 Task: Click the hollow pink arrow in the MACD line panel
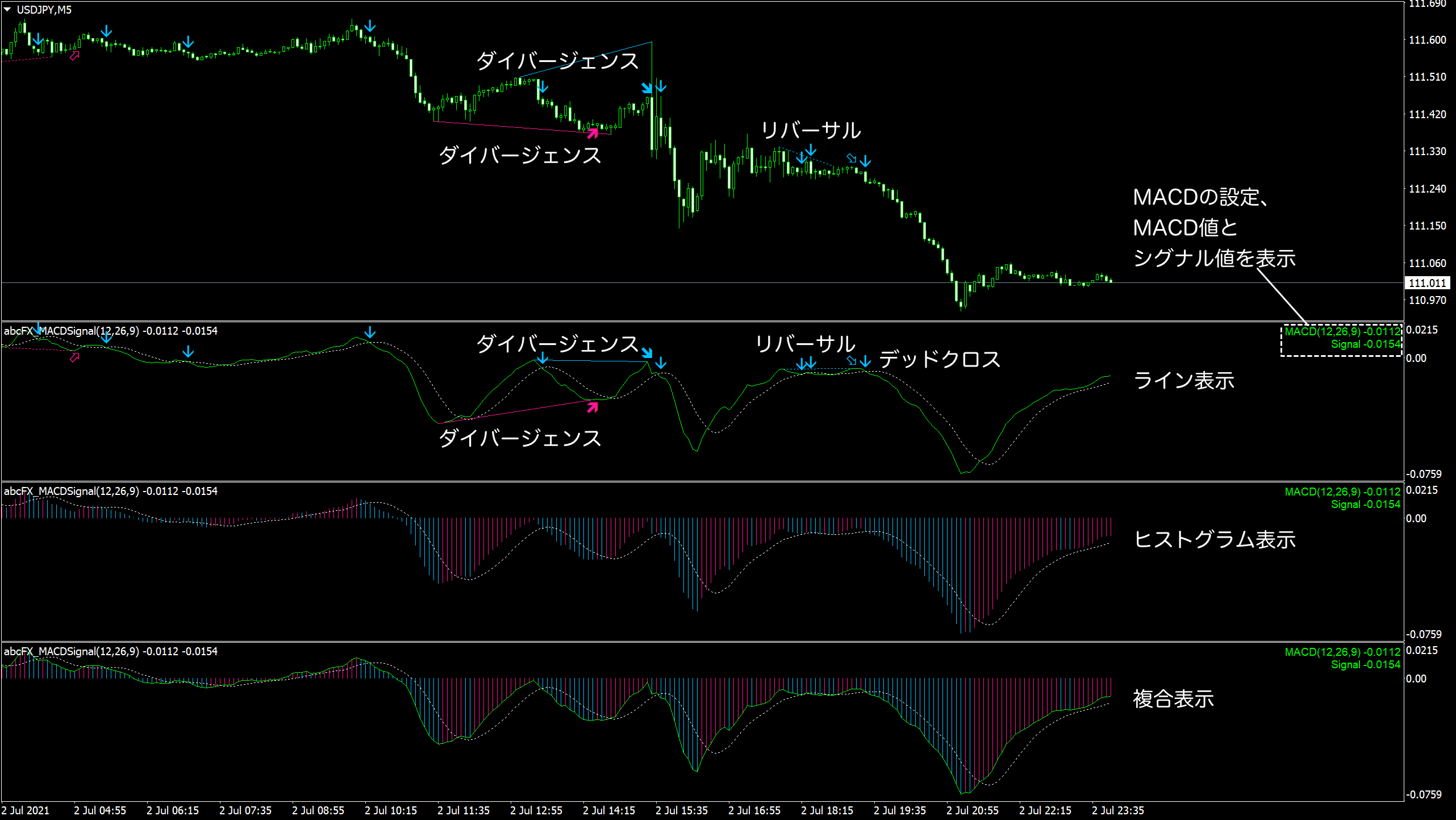click(74, 357)
